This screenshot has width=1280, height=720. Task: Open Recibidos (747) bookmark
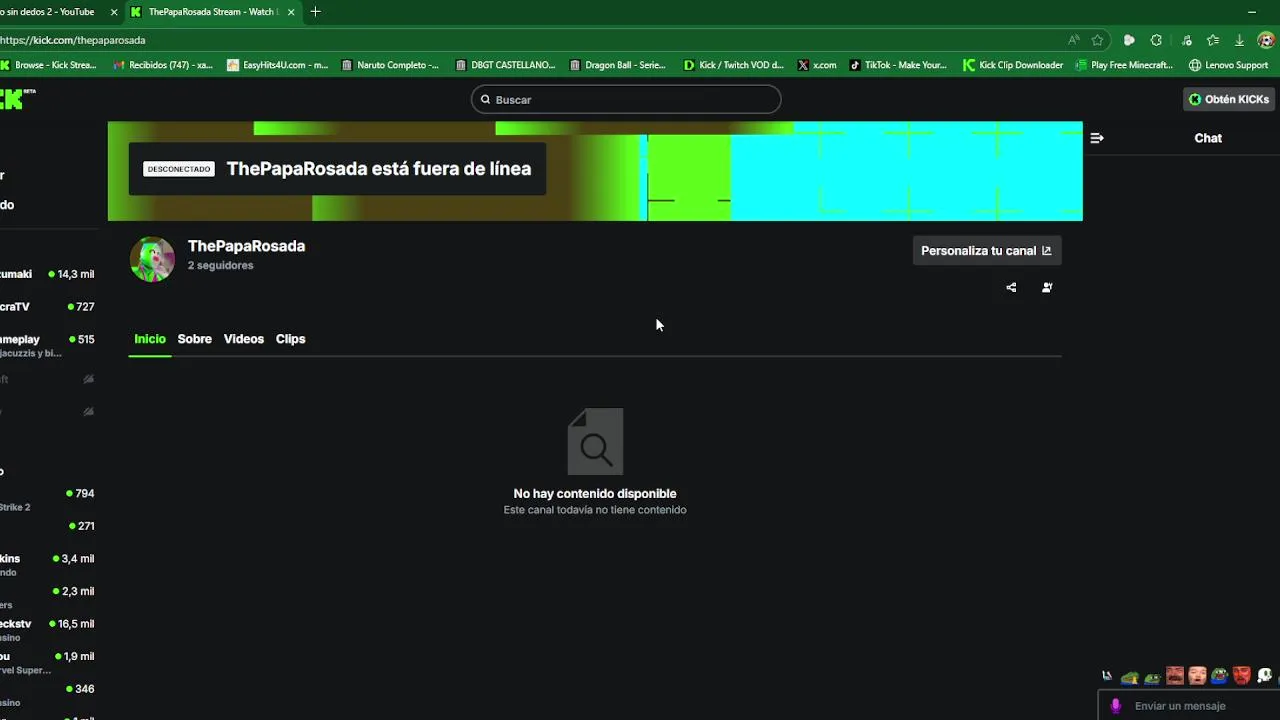pos(163,65)
